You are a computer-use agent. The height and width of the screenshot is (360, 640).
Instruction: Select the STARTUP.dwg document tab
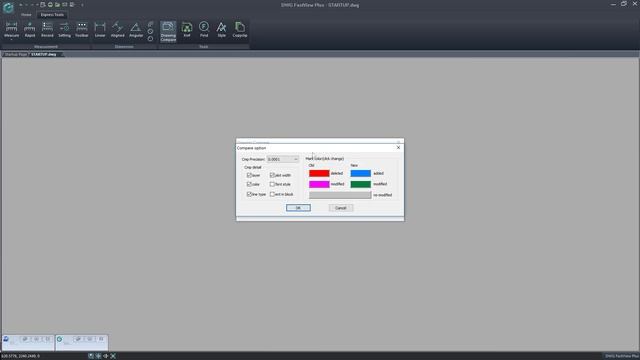tap(44, 54)
